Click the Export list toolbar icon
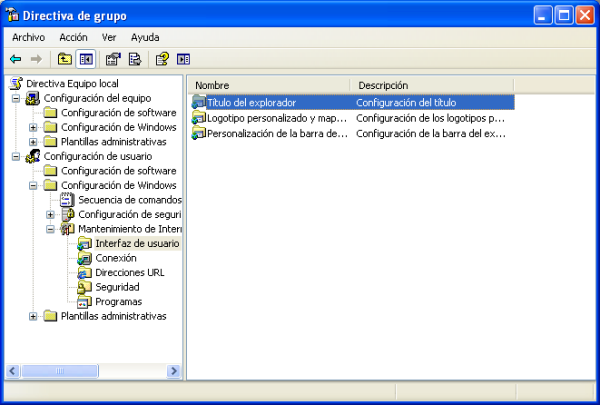 pos(134,59)
